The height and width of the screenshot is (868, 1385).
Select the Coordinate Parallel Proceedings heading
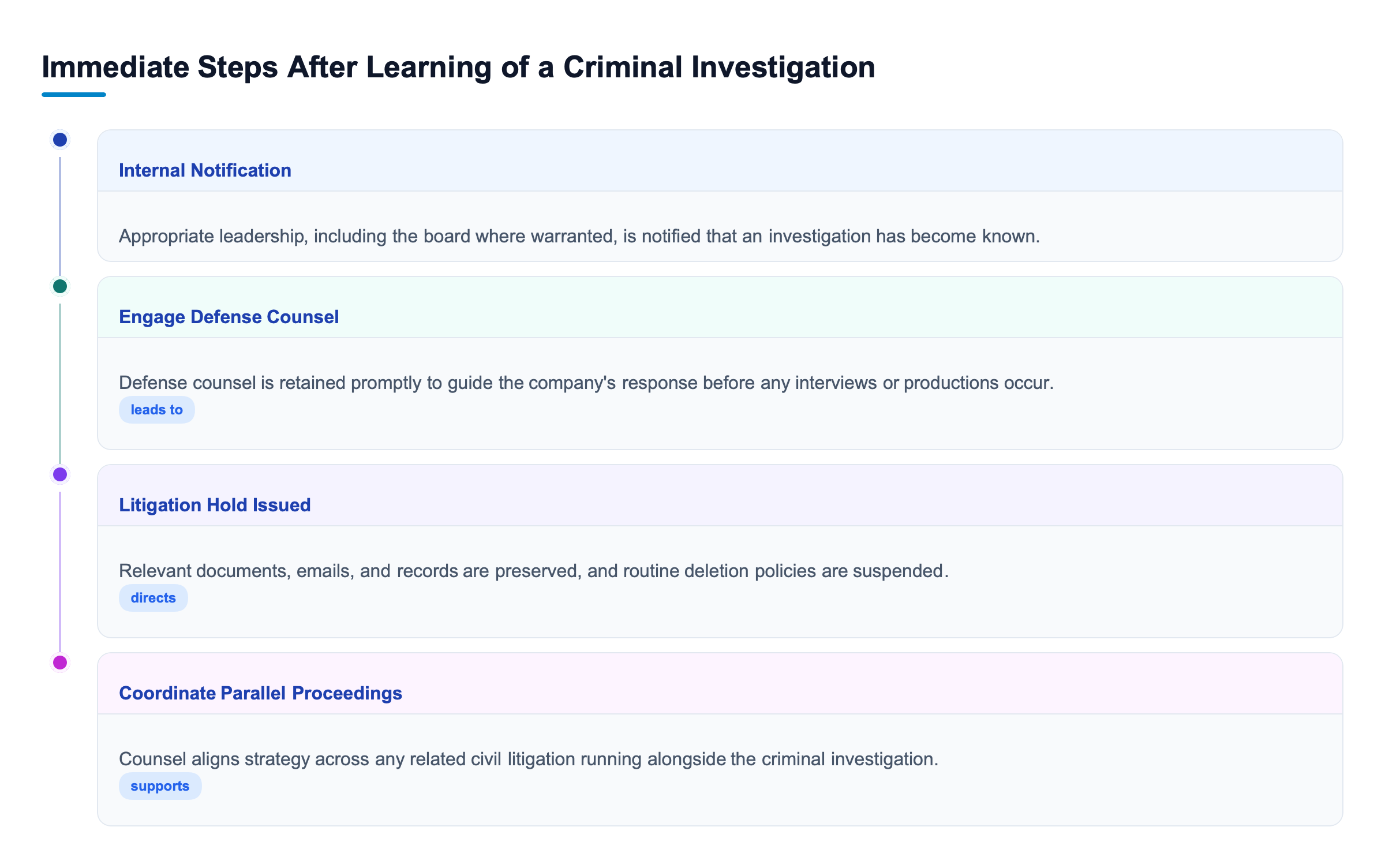pyautogui.click(x=260, y=693)
